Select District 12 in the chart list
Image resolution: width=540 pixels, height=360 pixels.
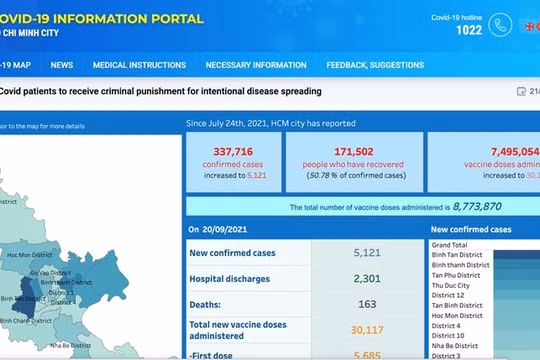point(448,295)
